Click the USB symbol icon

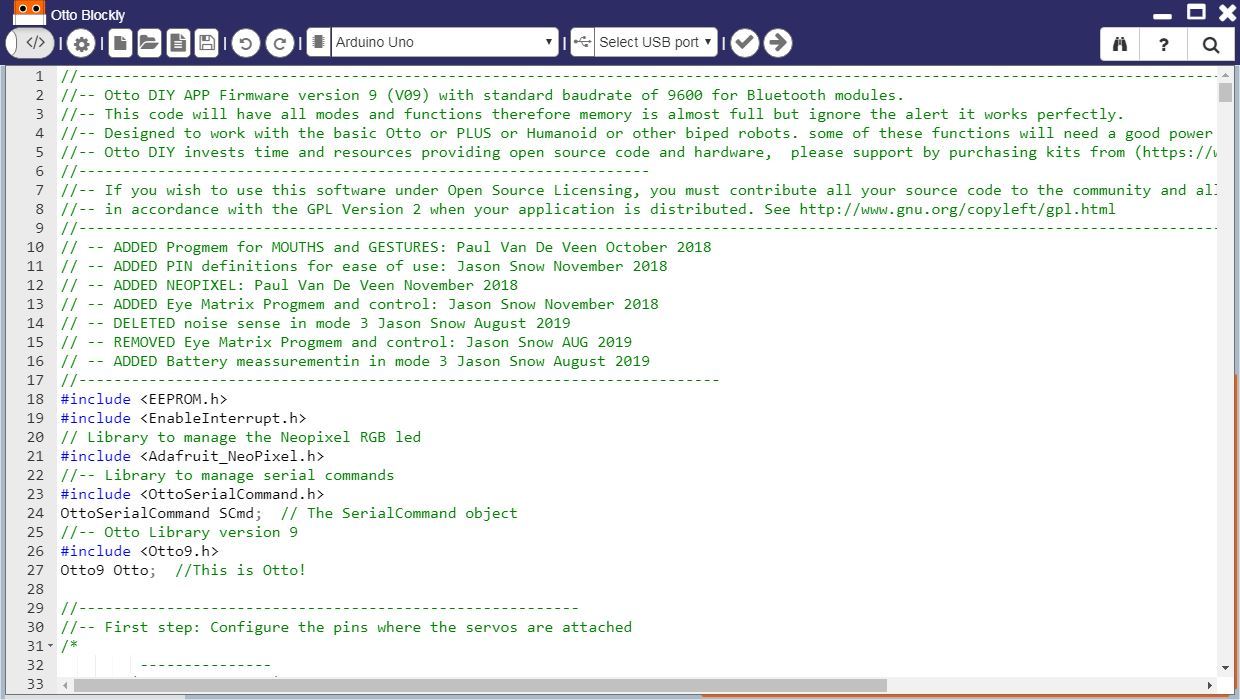583,42
